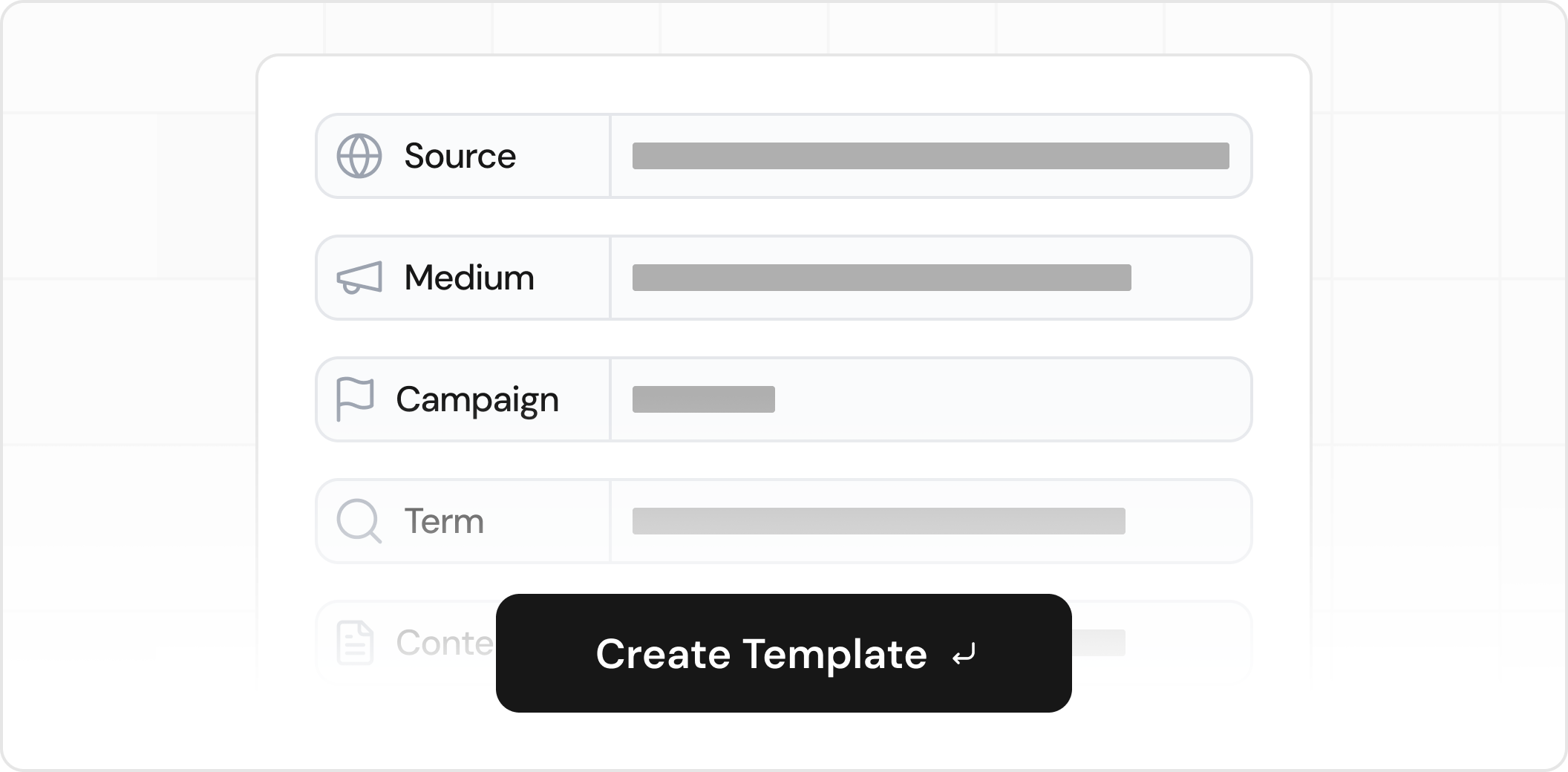Click the short Campaign value placeholder bar
The width and height of the screenshot is (1568, 772).
[703, 399]
